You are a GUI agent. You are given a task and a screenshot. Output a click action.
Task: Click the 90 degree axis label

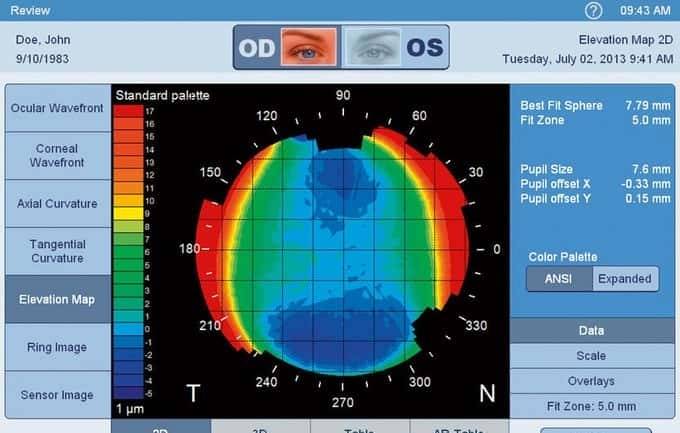[343, 95]
